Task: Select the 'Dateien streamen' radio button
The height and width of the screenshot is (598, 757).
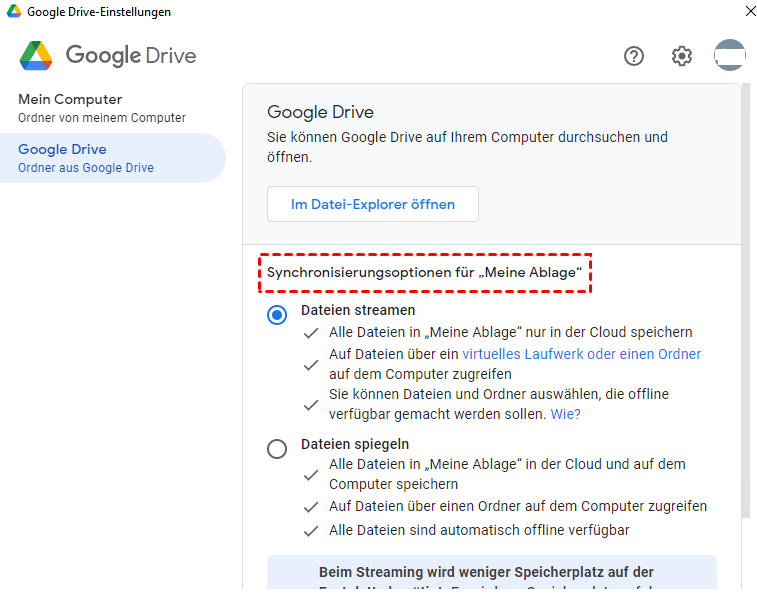Action: [277, 315]
